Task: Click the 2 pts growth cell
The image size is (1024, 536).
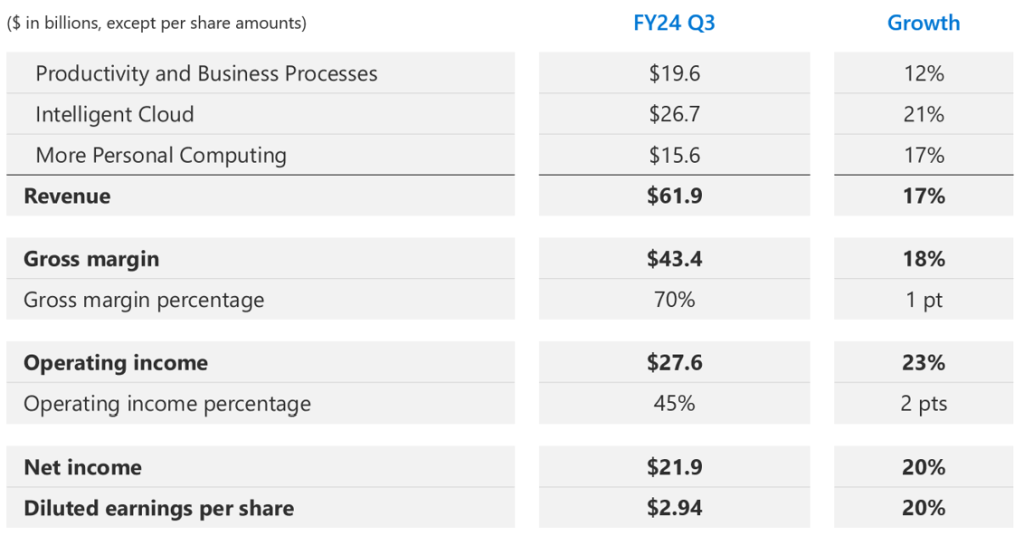Action: pos(923,404)
